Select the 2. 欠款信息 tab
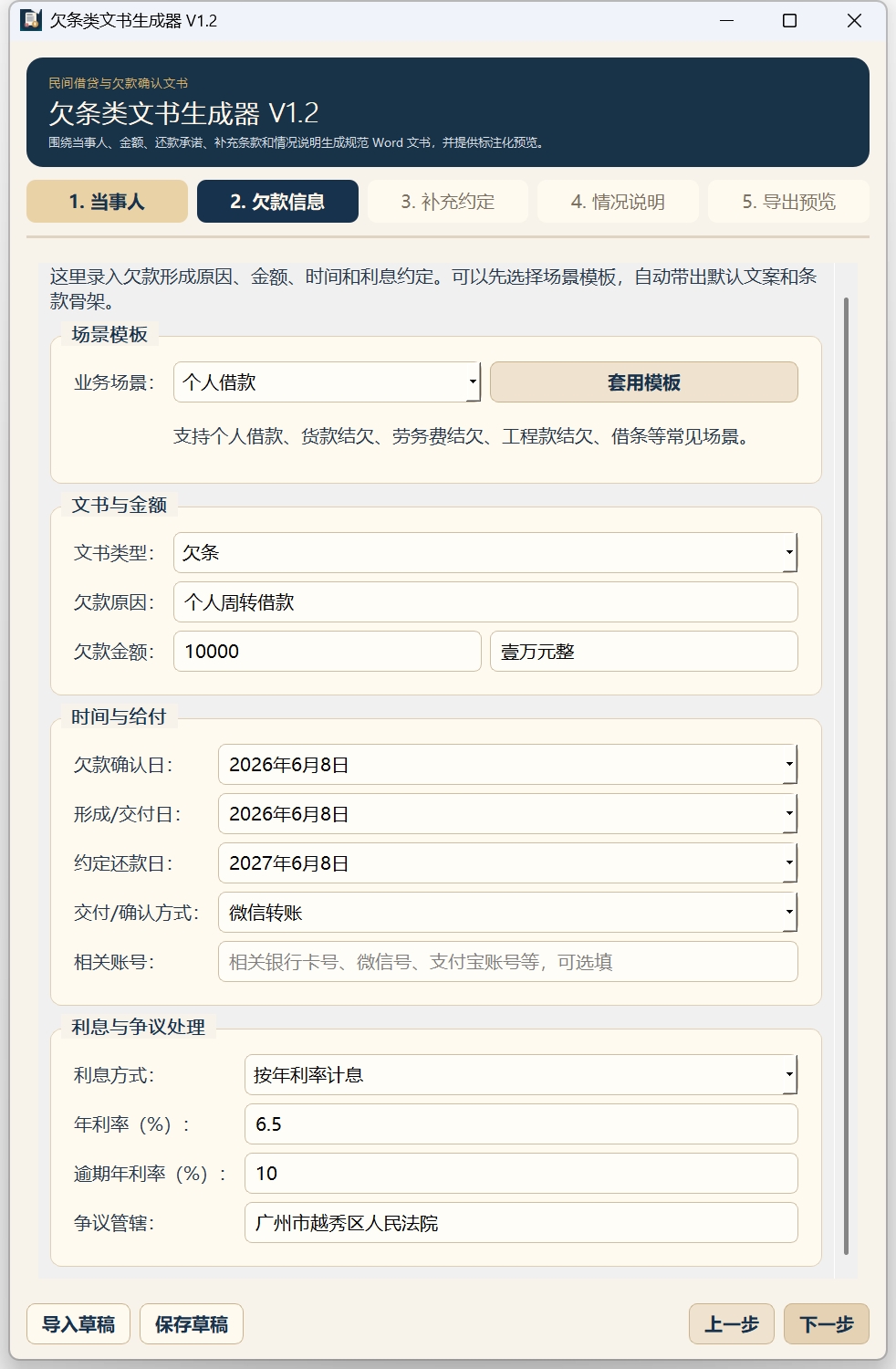Image resolution: width=896 pixels, height=1369 pixels. (277, 202)
